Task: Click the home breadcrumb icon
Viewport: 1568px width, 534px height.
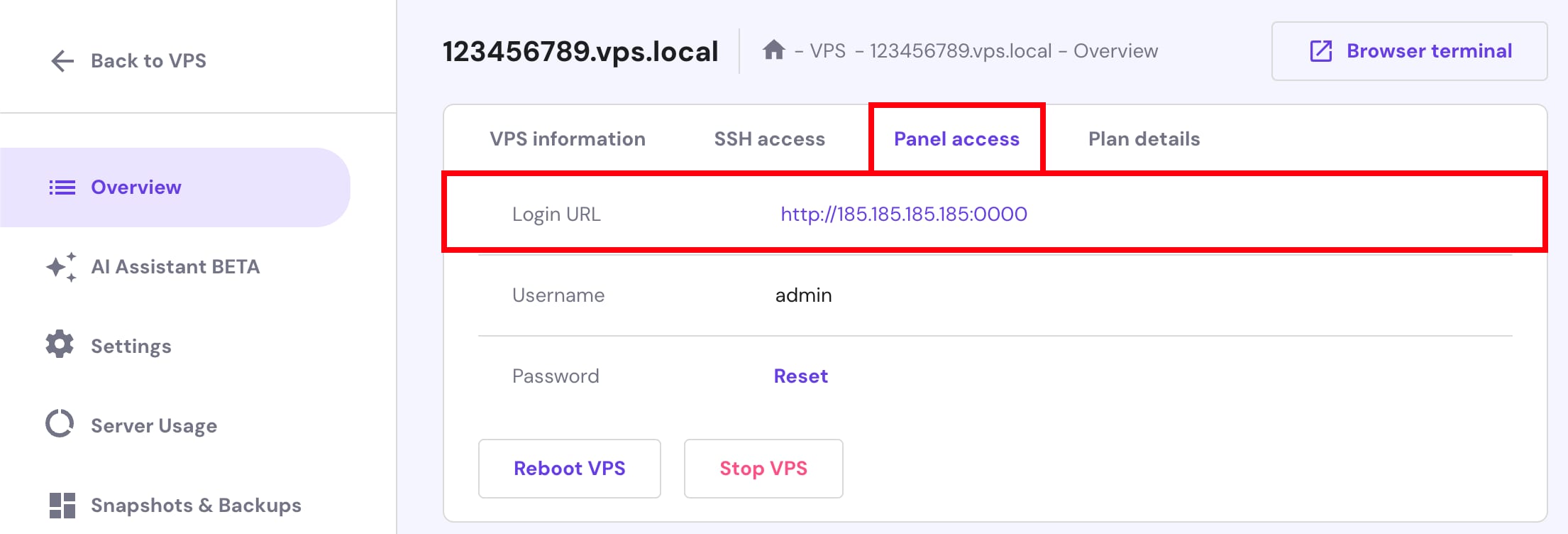Action: pos(773,50)
